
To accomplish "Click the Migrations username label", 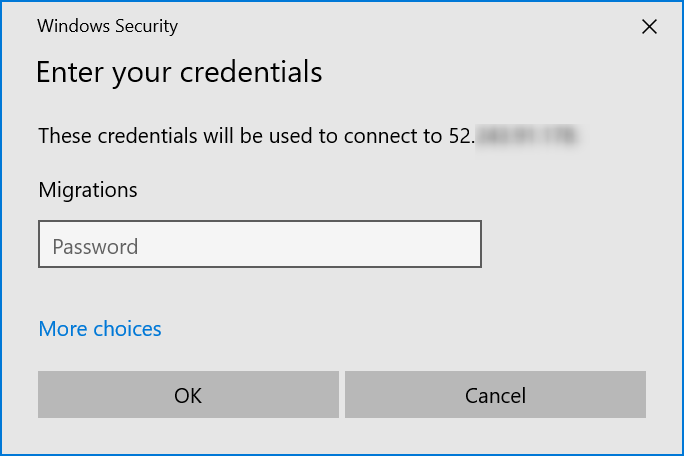I will pyautogui.click(x=88, y=189).
